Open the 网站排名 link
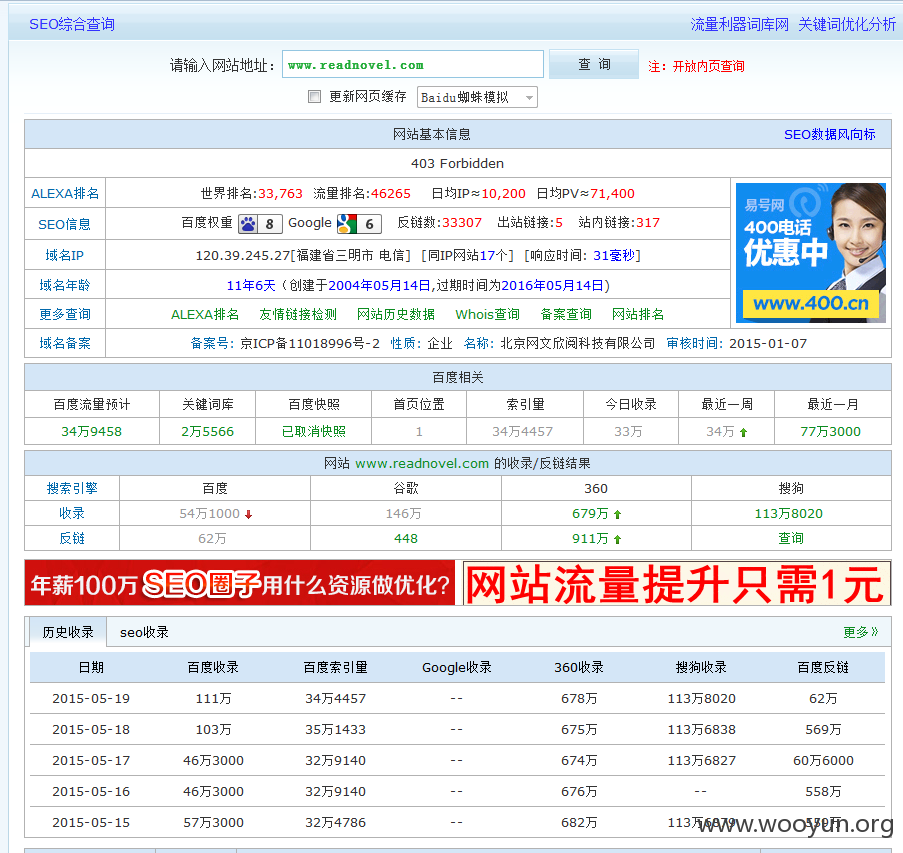This screenshot has height=853, width=903. 638,314
